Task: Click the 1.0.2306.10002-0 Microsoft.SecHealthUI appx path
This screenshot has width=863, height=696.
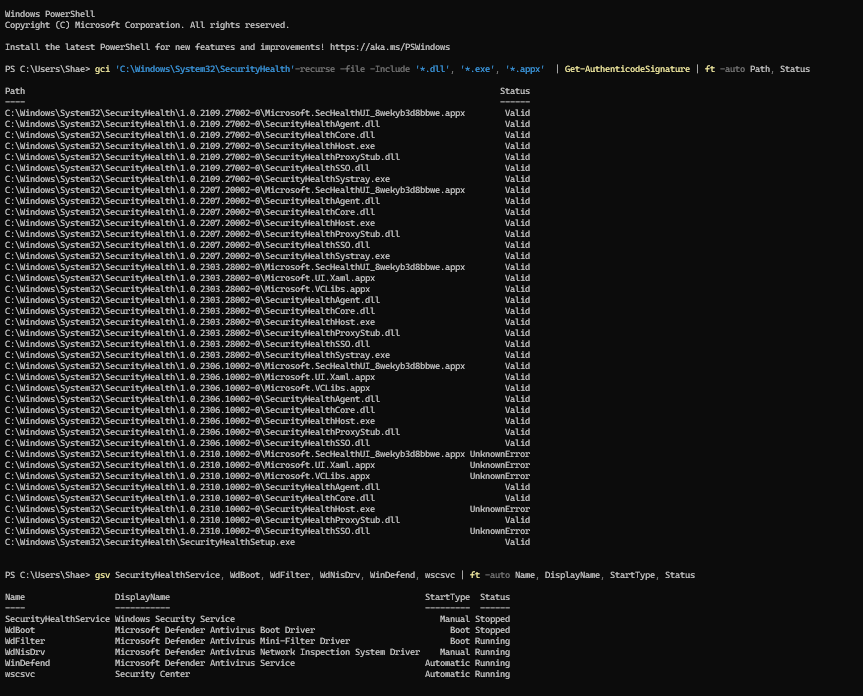Action: (235, 366)
